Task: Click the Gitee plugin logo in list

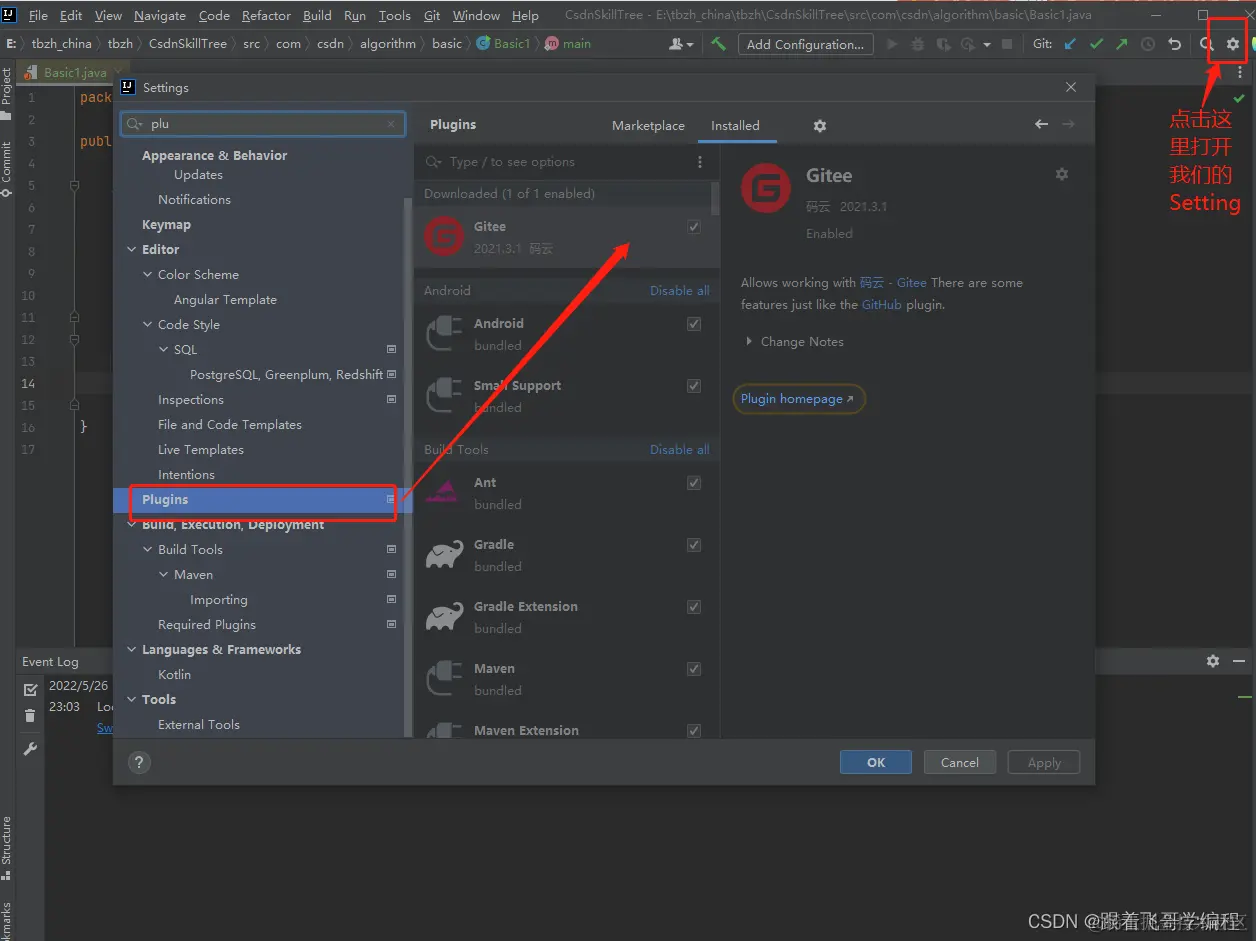Action: [443, 236]
